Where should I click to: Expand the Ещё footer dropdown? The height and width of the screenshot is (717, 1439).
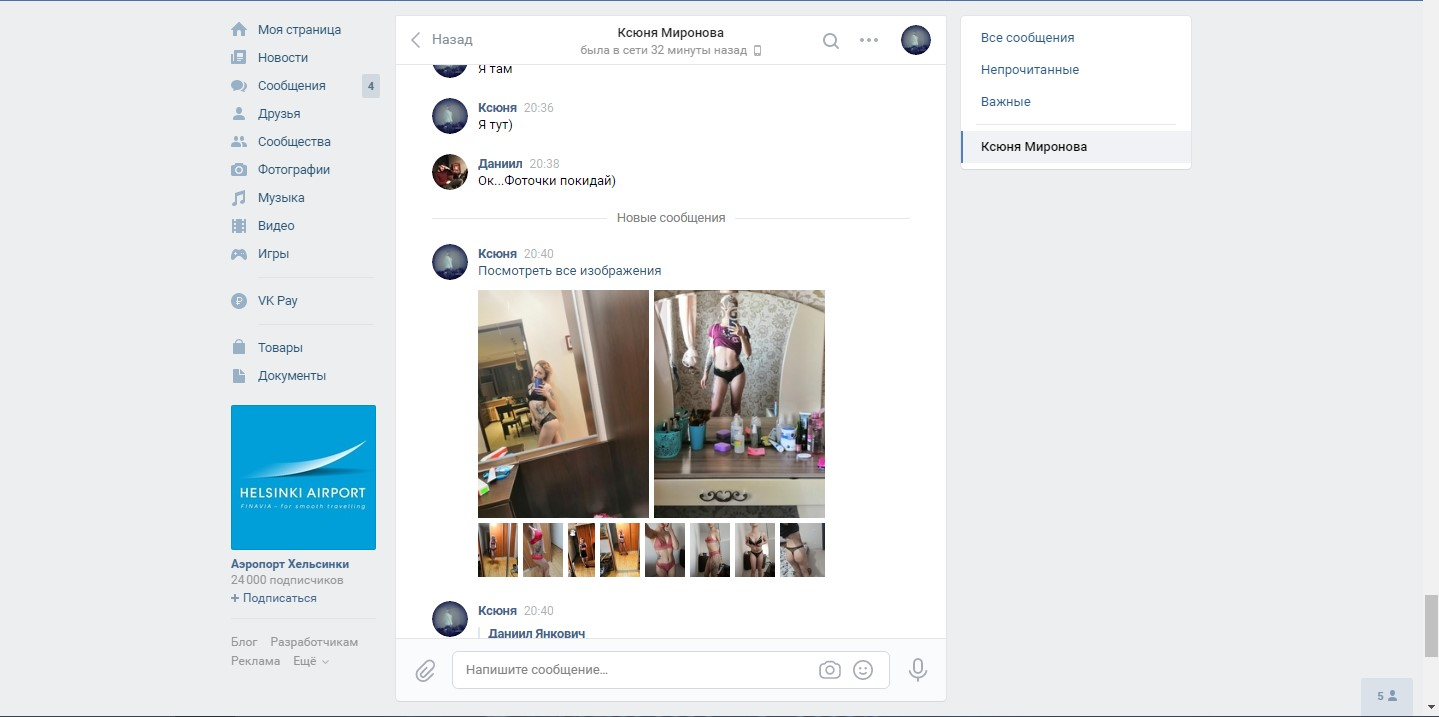311,661
